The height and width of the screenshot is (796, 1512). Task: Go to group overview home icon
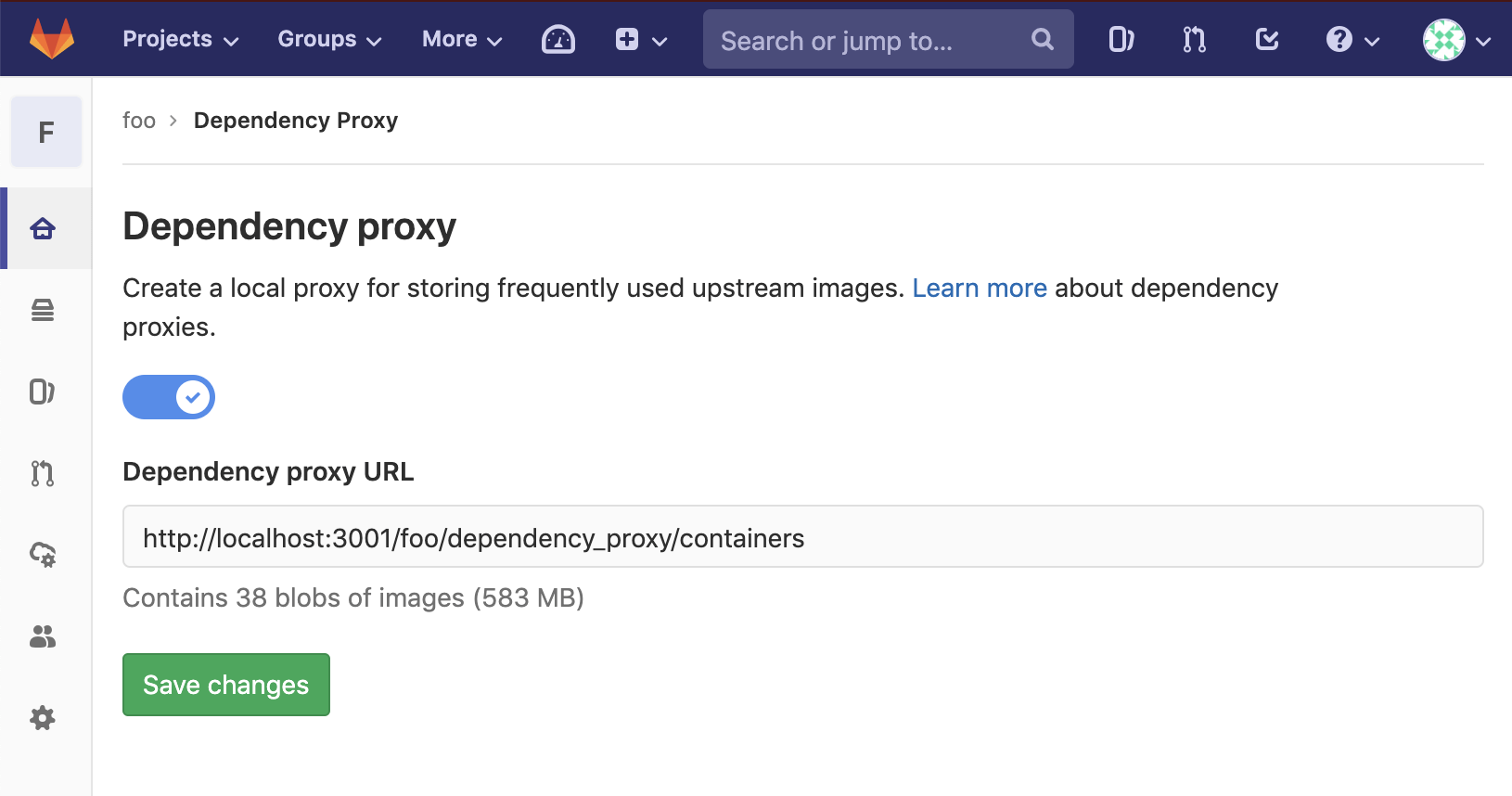click(x=43, y=228)
